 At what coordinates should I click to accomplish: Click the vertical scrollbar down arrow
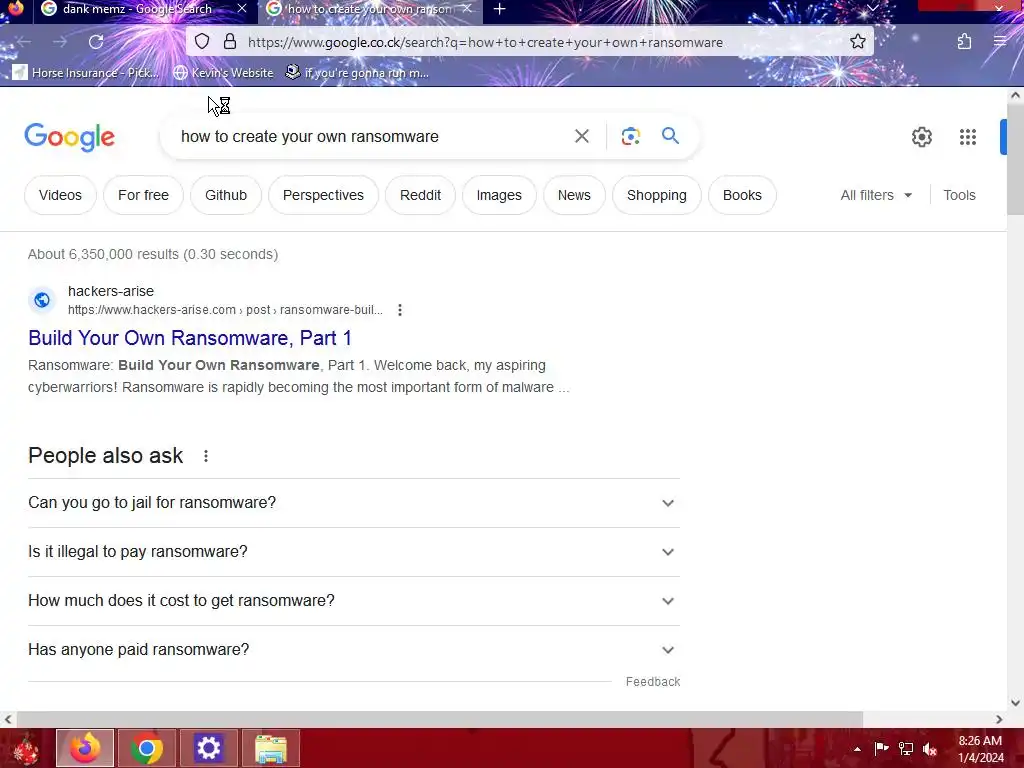pos(1015,703)
